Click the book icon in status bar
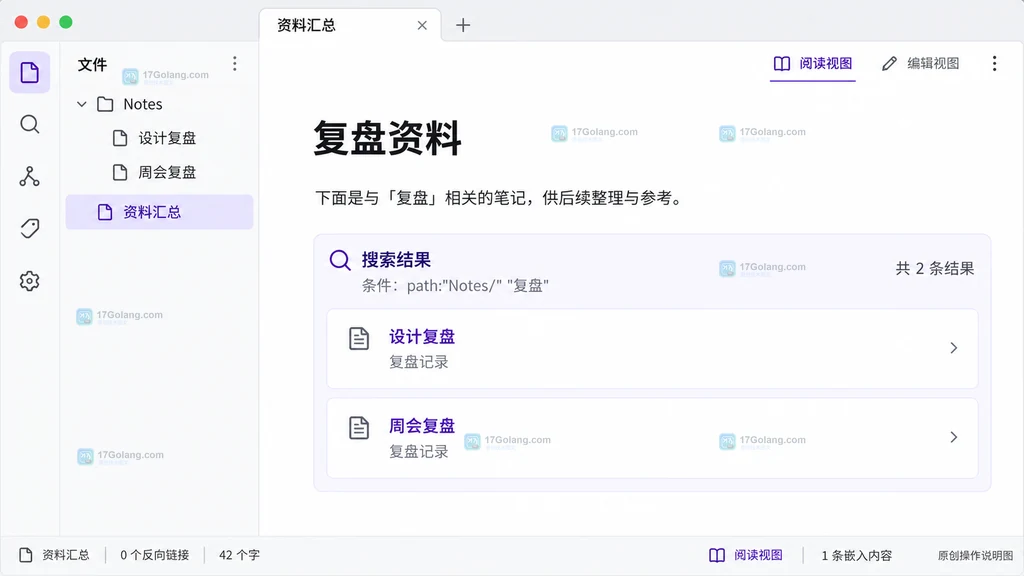Viewport: 1024px width, 576px height. [x=717, y=555]
